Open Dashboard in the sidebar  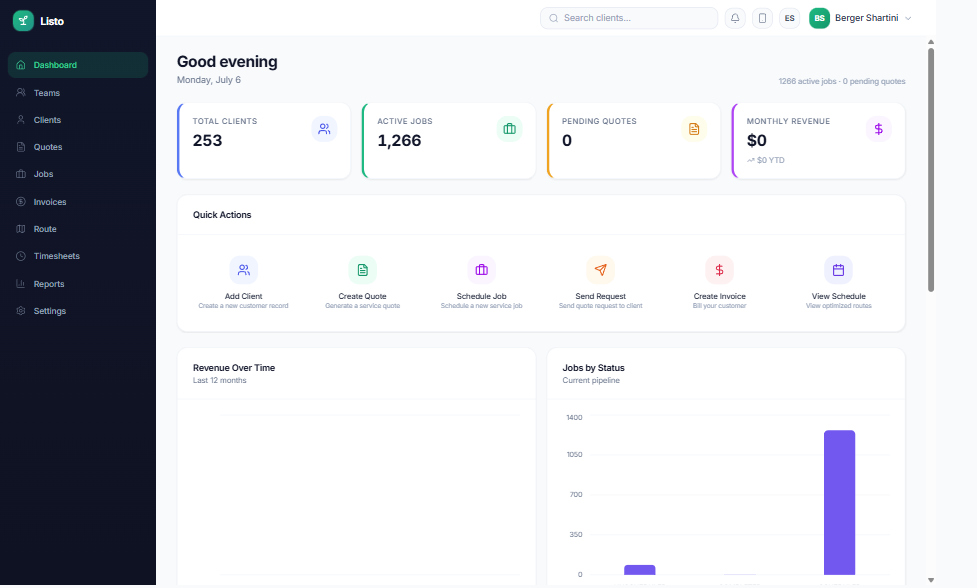(x=78, y=65)
